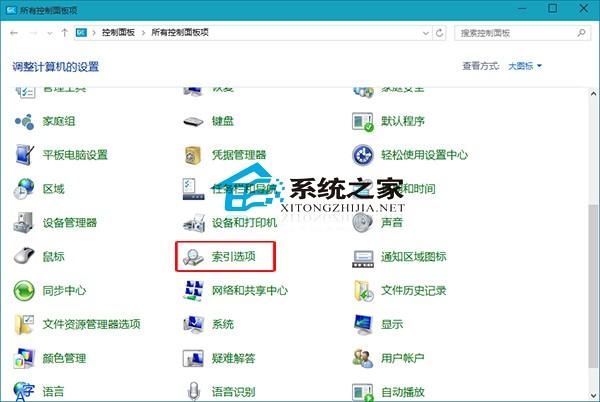
Task: Expand the chevron before 控制面板 breadcrumb
Action: pyautogui.click(x=94, y=33)
